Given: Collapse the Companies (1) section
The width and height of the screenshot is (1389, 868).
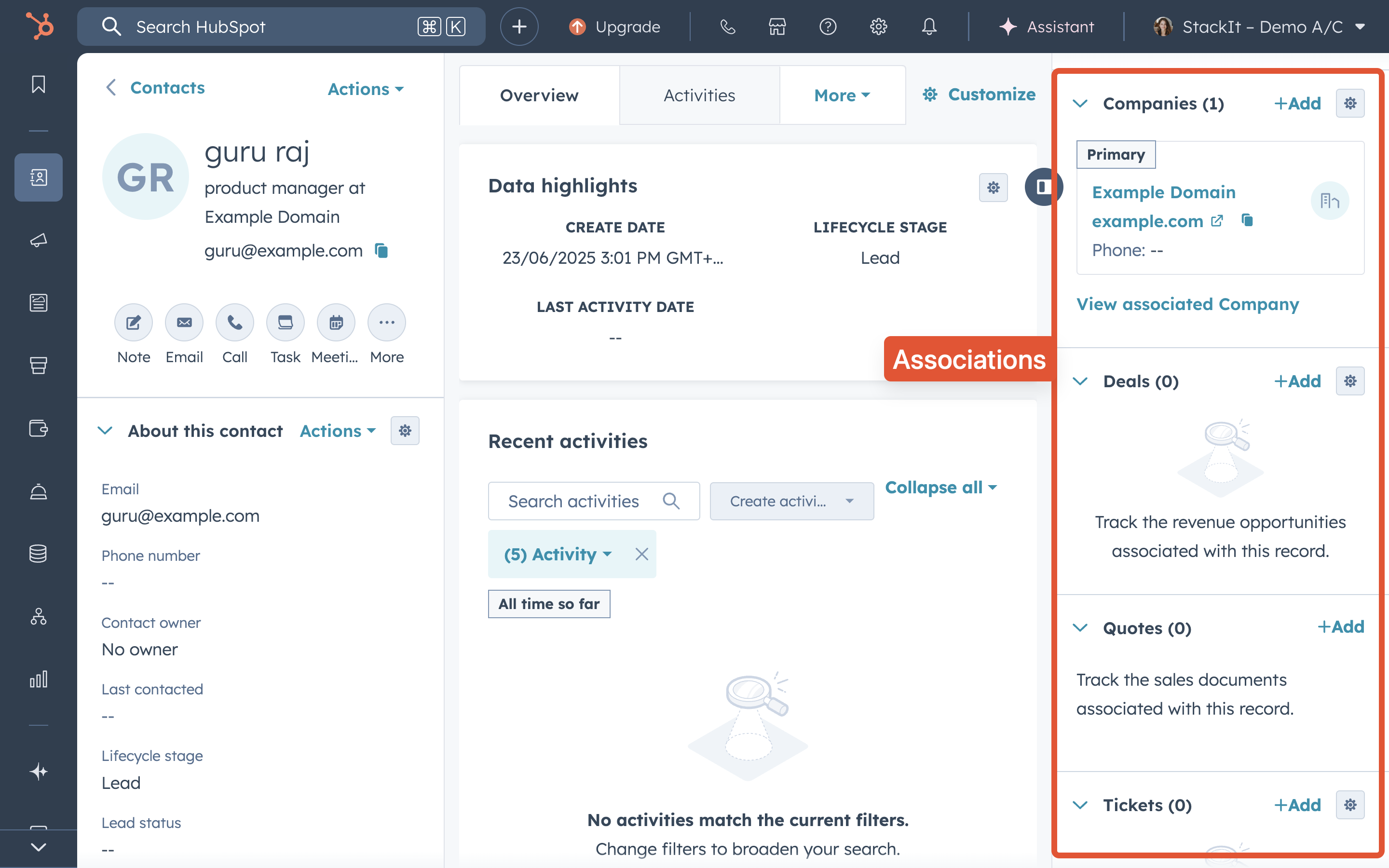Looking at the screenshot, I should coord(1080,104).
